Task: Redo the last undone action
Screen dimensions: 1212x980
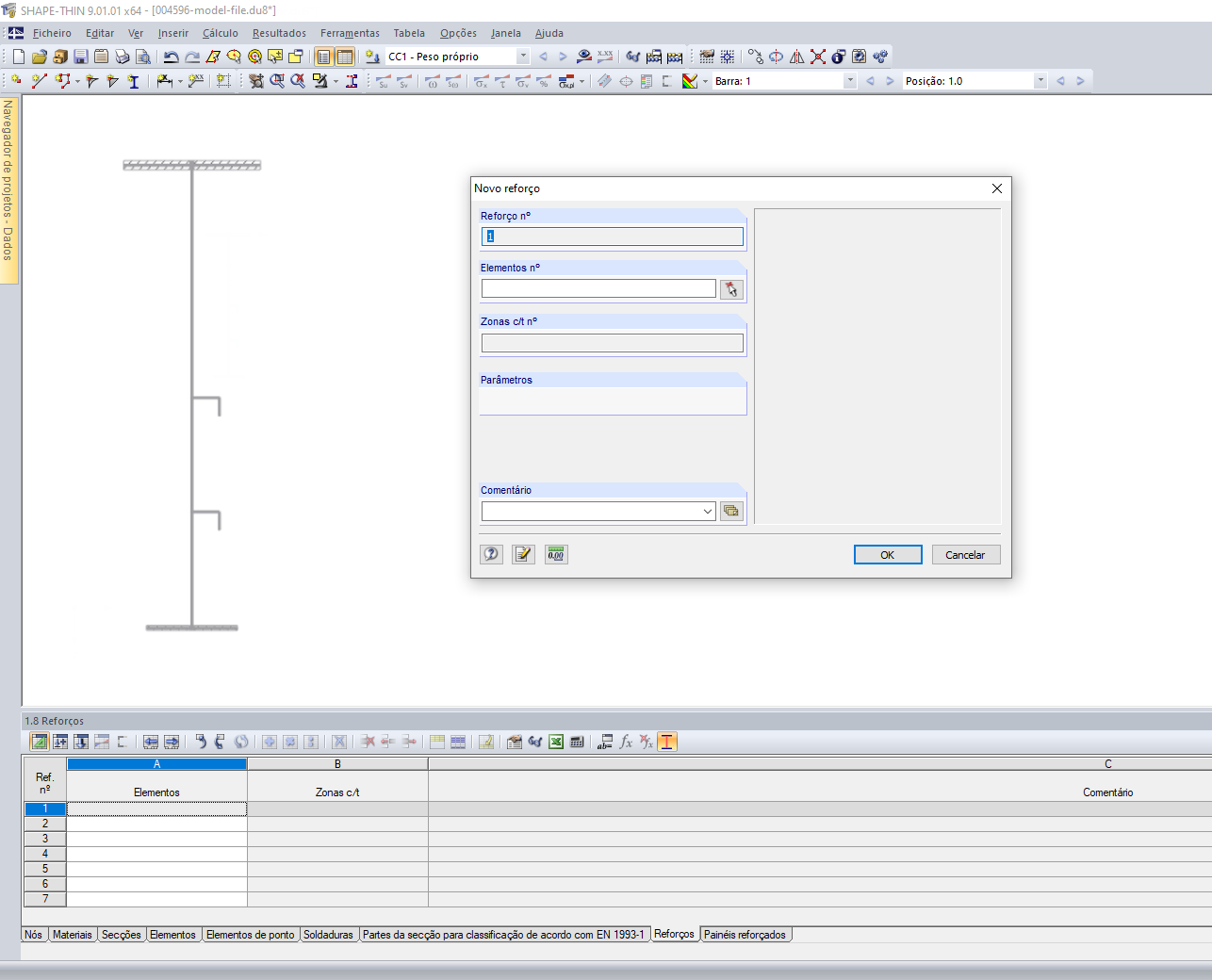Action: [x=192, y=57]
